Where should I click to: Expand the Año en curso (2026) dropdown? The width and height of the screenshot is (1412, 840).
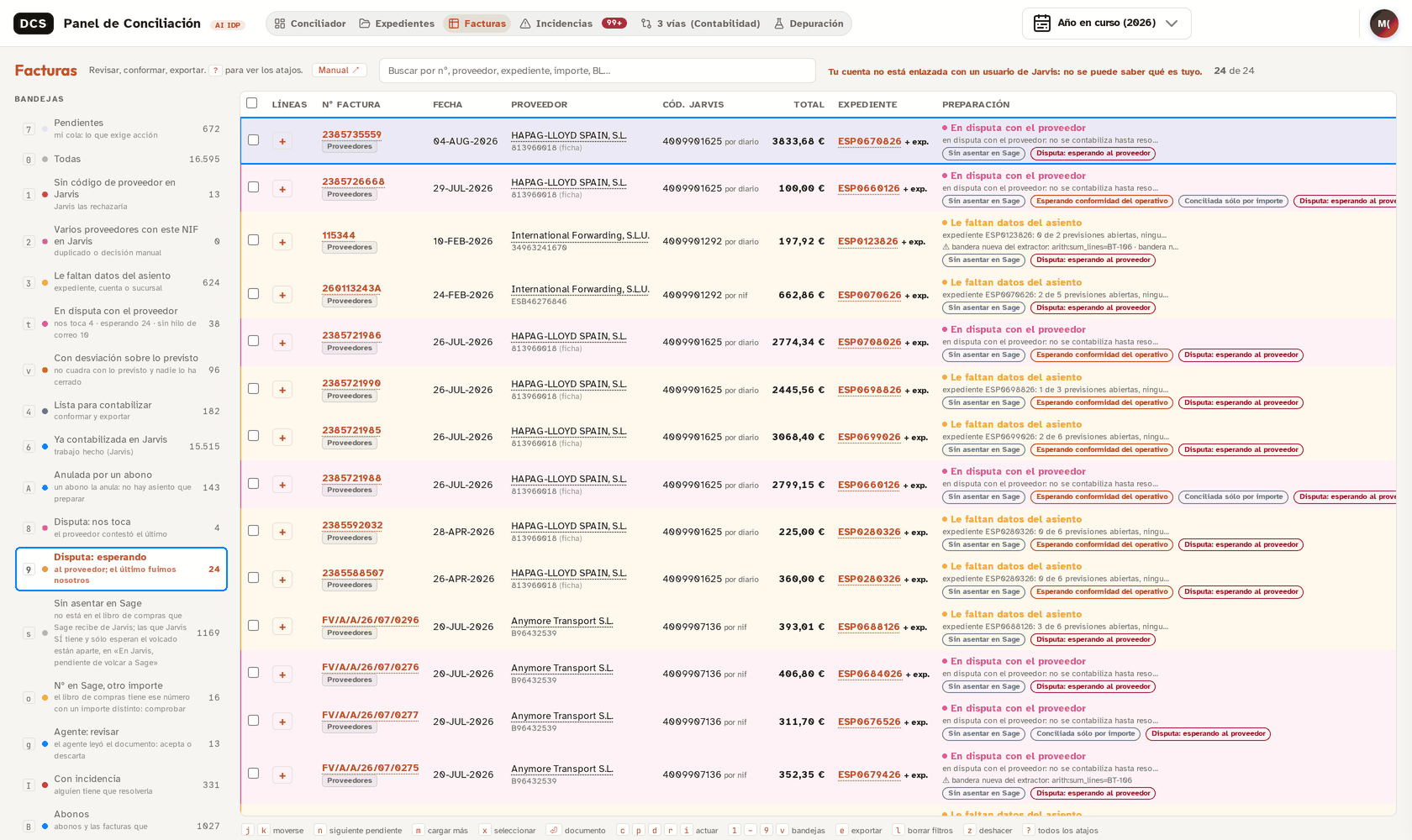pyautogui.click(x=1106, y=24)
